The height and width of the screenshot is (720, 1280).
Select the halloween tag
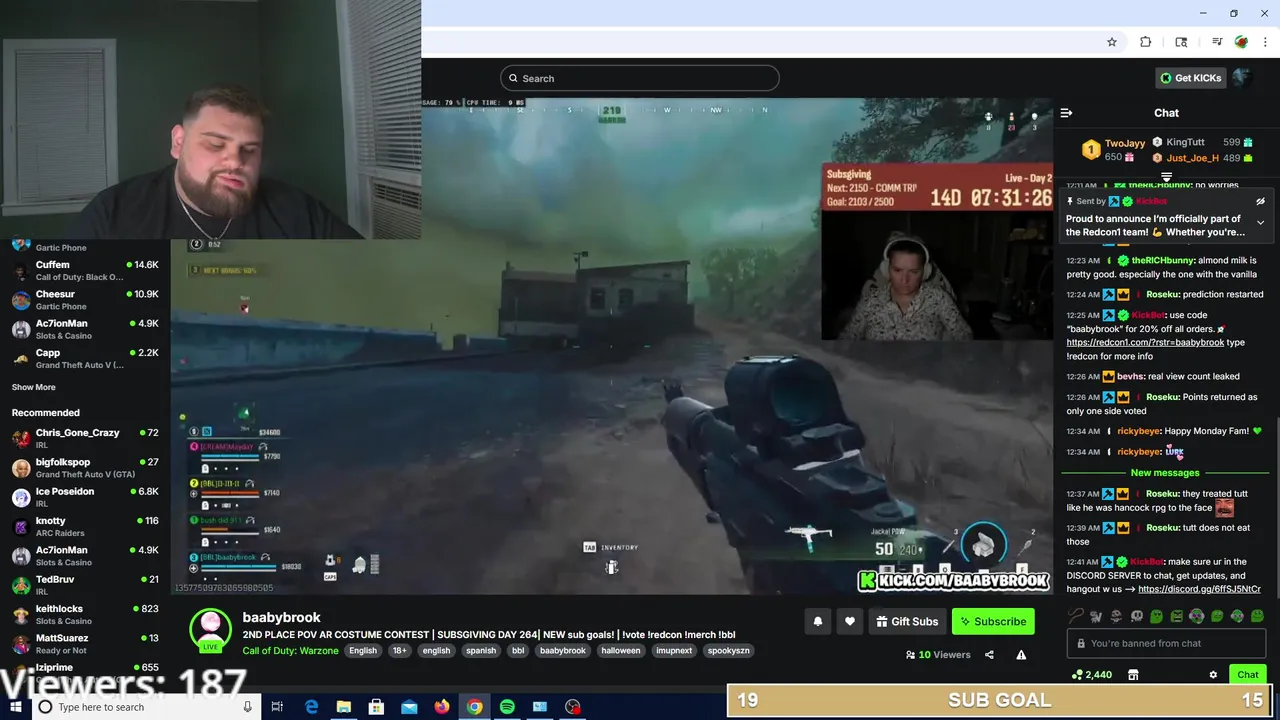point(620,651)
